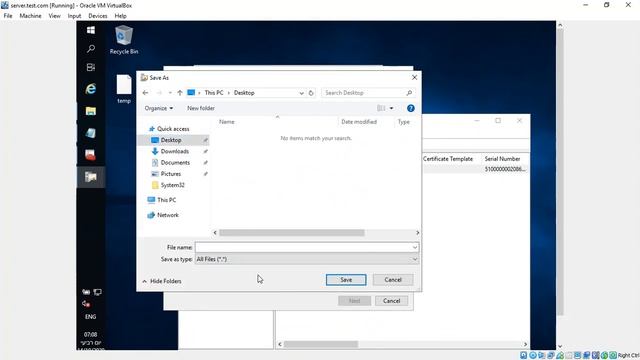Launch Internet Explorer from the VM taskbar
This screenshot has height=360, width=640.
point(91,89)
